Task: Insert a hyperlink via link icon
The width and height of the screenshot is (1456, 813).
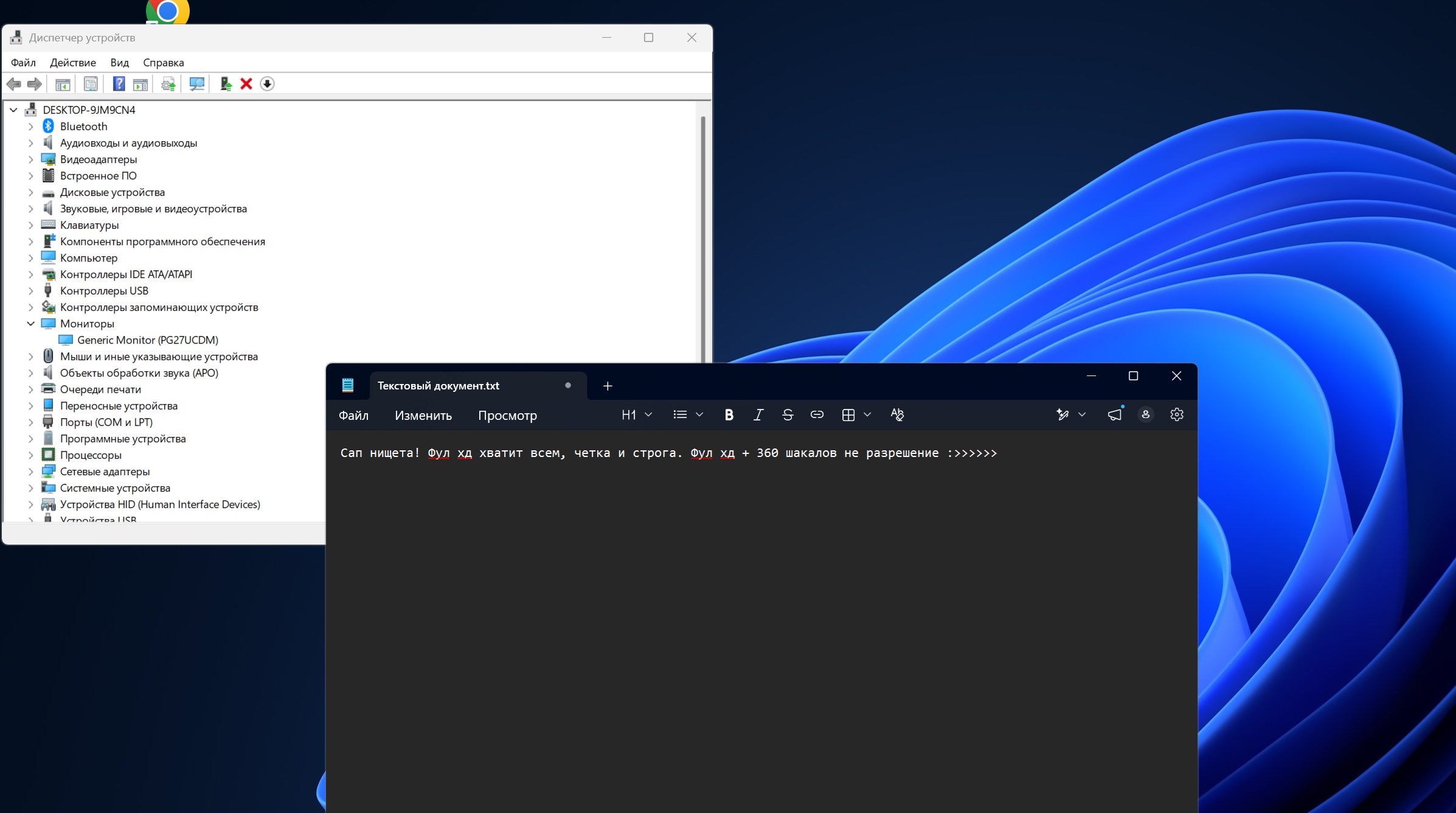Action: click(817, 415)
